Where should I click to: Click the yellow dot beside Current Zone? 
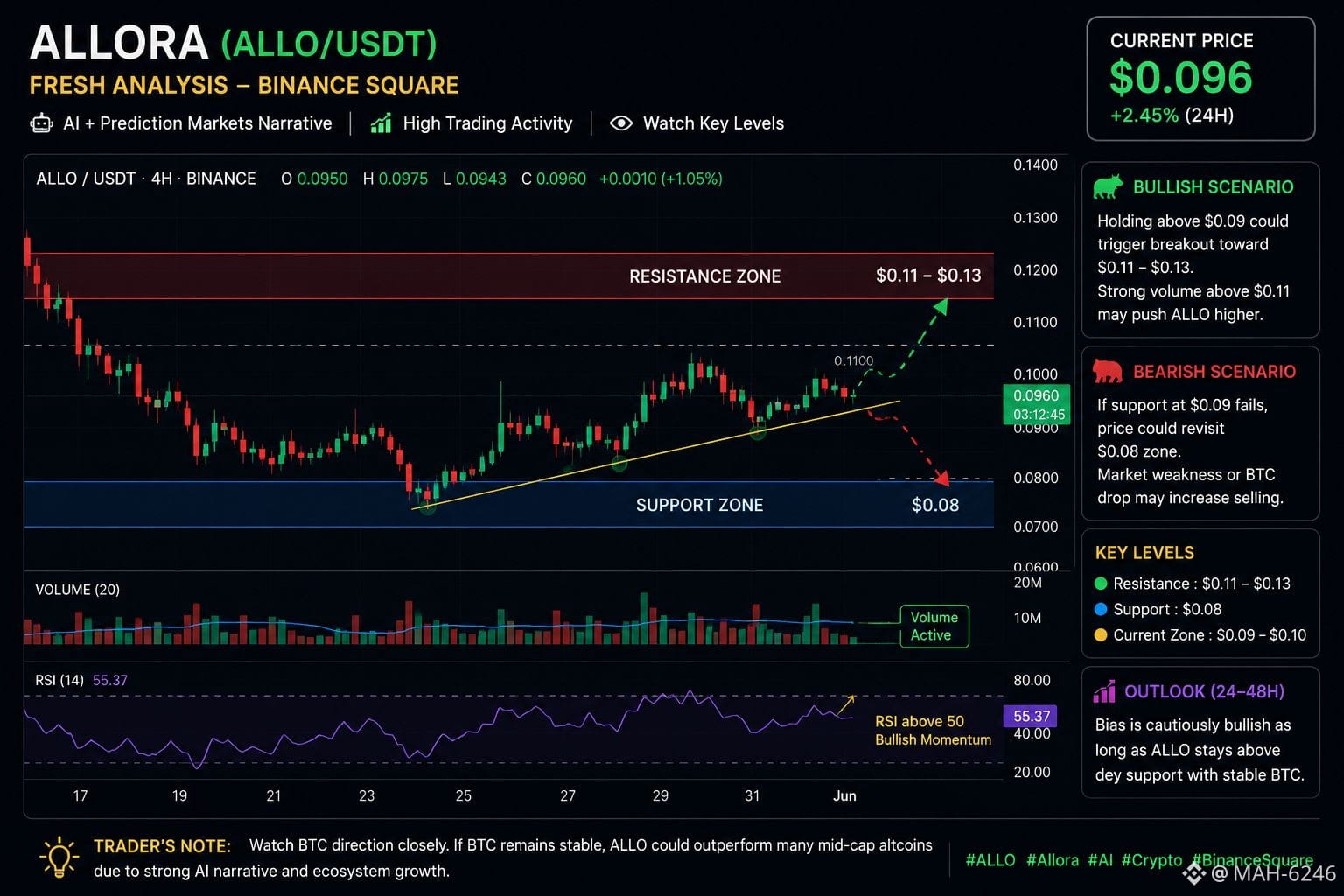1101,635
